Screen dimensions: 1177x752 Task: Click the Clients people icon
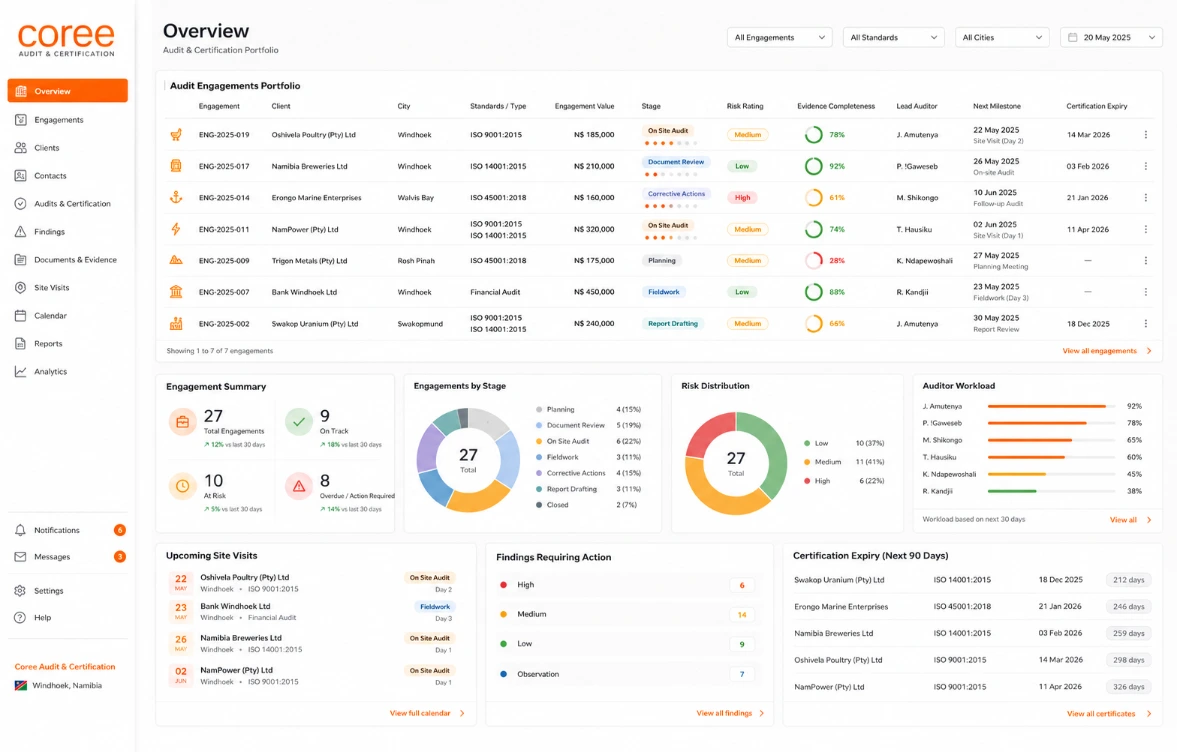tap(20, 148)
